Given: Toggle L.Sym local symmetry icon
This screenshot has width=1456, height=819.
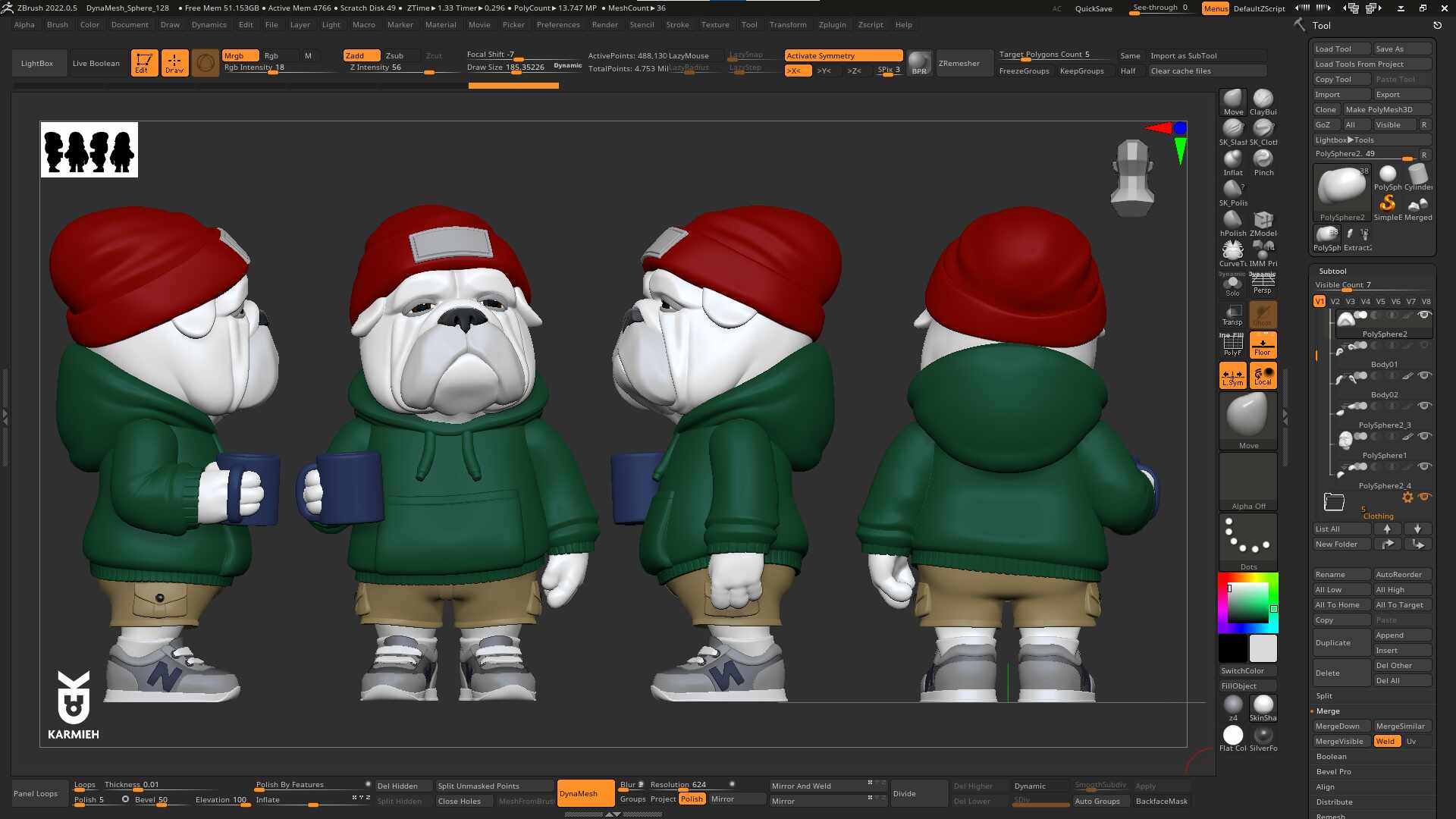Looking at the screenshot, I should click(x=1232, y=375).
